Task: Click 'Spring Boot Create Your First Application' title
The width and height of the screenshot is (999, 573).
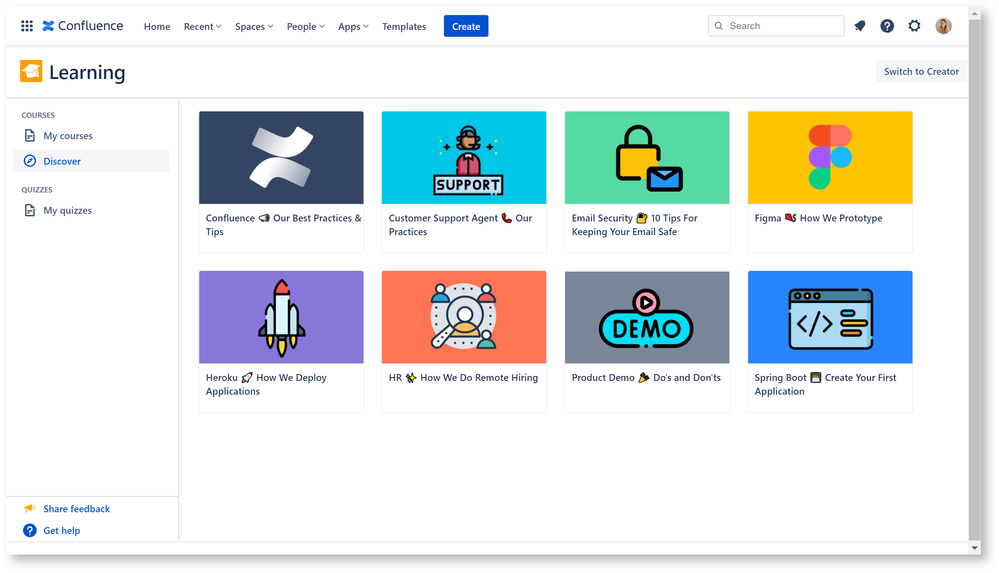Action: 825,384
